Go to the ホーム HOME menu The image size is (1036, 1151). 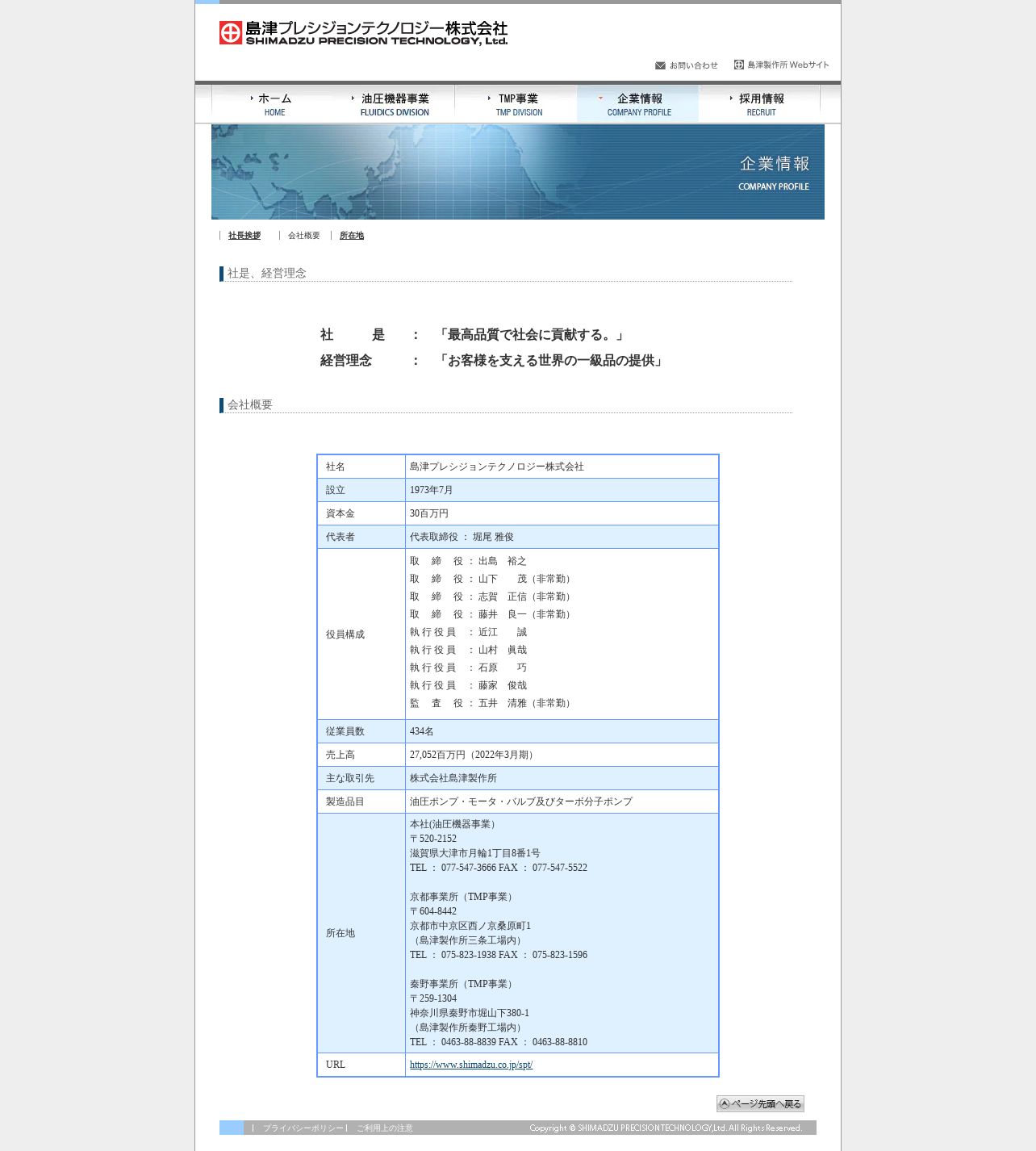273,104
